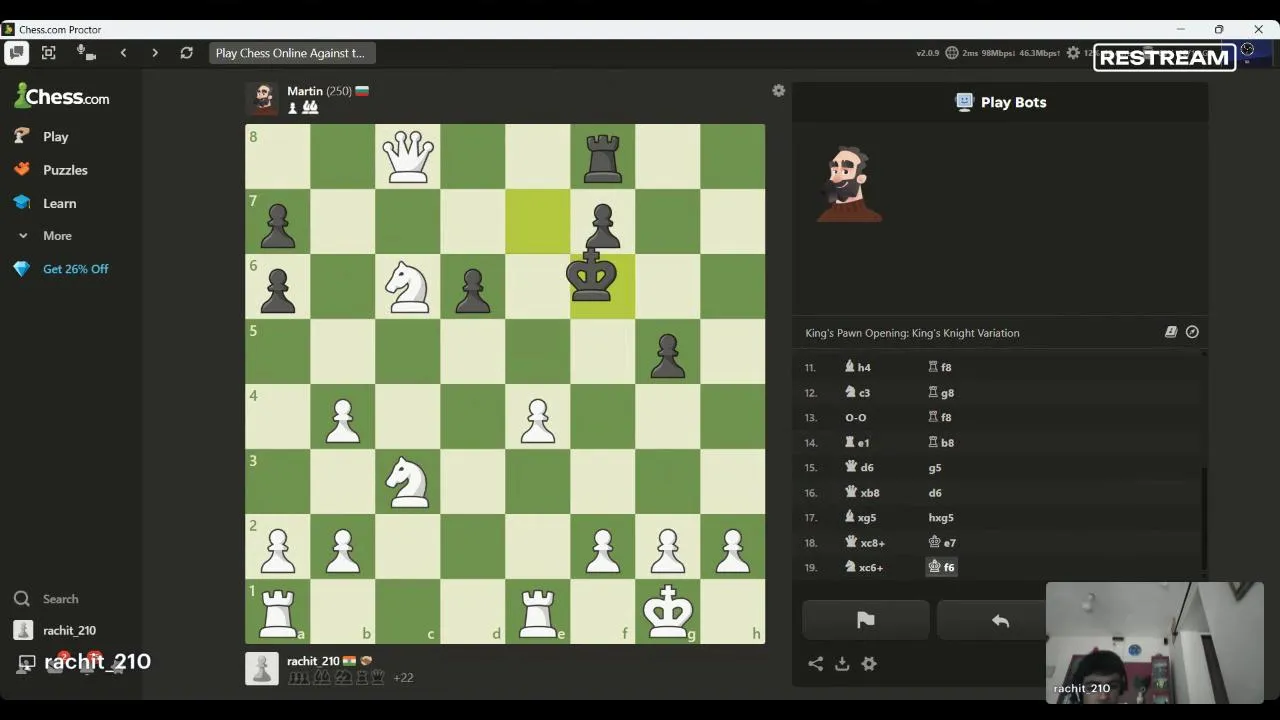Jump to move 18 black e7
This screenshot has width=1280, height=720.
click(x=942, y=542)
